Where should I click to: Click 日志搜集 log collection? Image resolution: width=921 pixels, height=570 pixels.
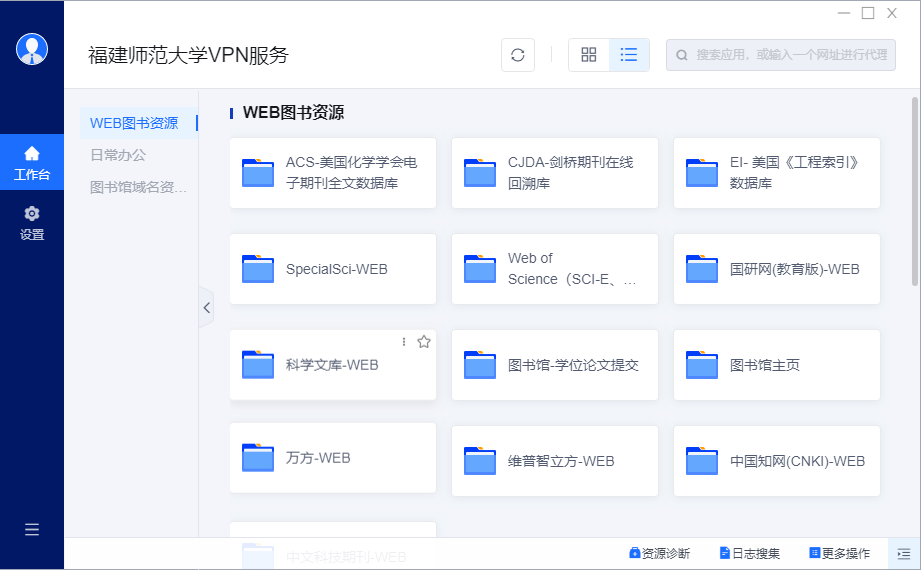click(x=749, y=553)
